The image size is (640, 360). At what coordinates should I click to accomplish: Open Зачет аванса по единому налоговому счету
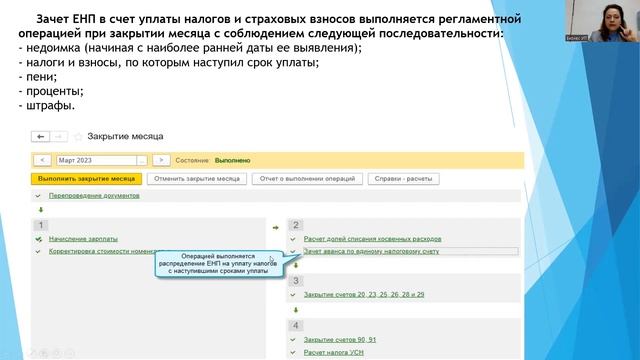(x=371, y=251)
